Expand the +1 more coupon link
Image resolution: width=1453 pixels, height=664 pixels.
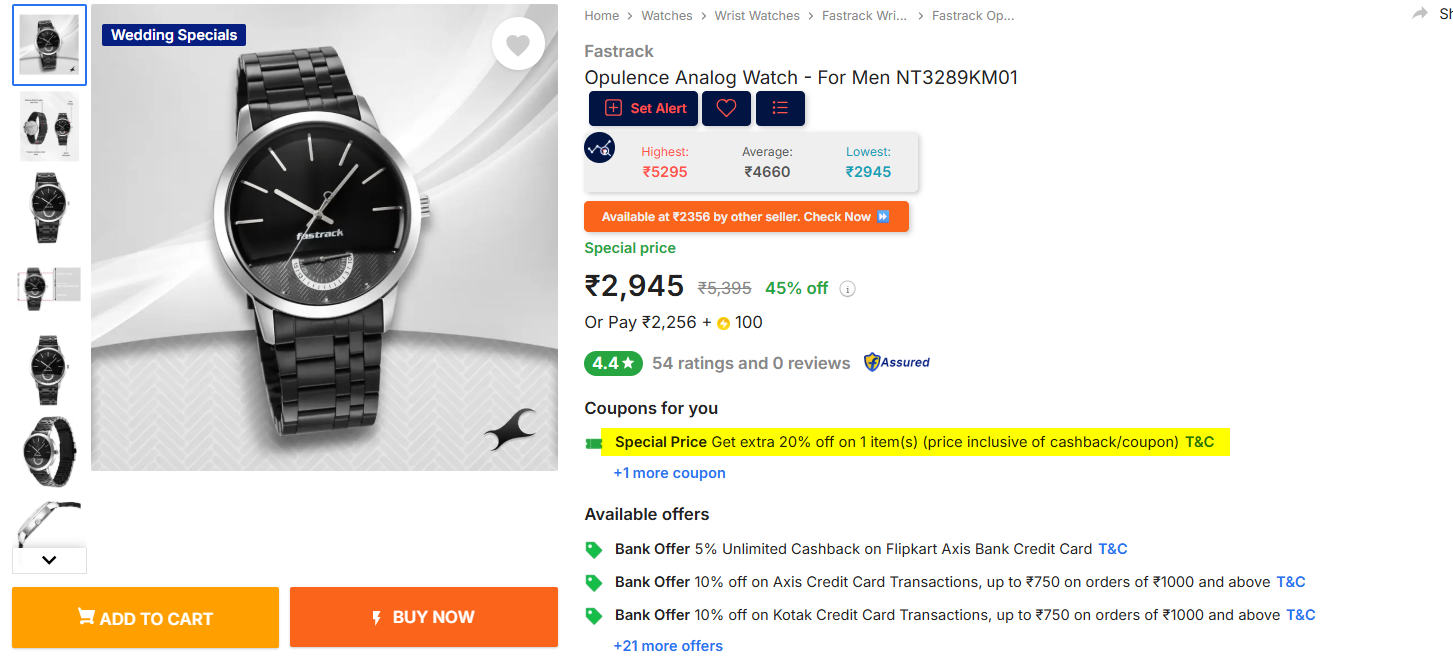tap(669, 473)
